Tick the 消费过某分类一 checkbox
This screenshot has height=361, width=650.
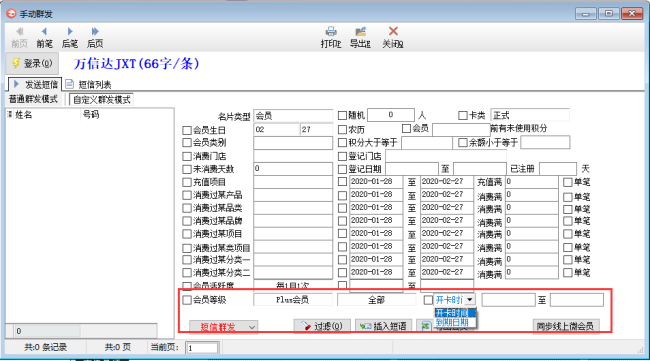tap(187, 260)
